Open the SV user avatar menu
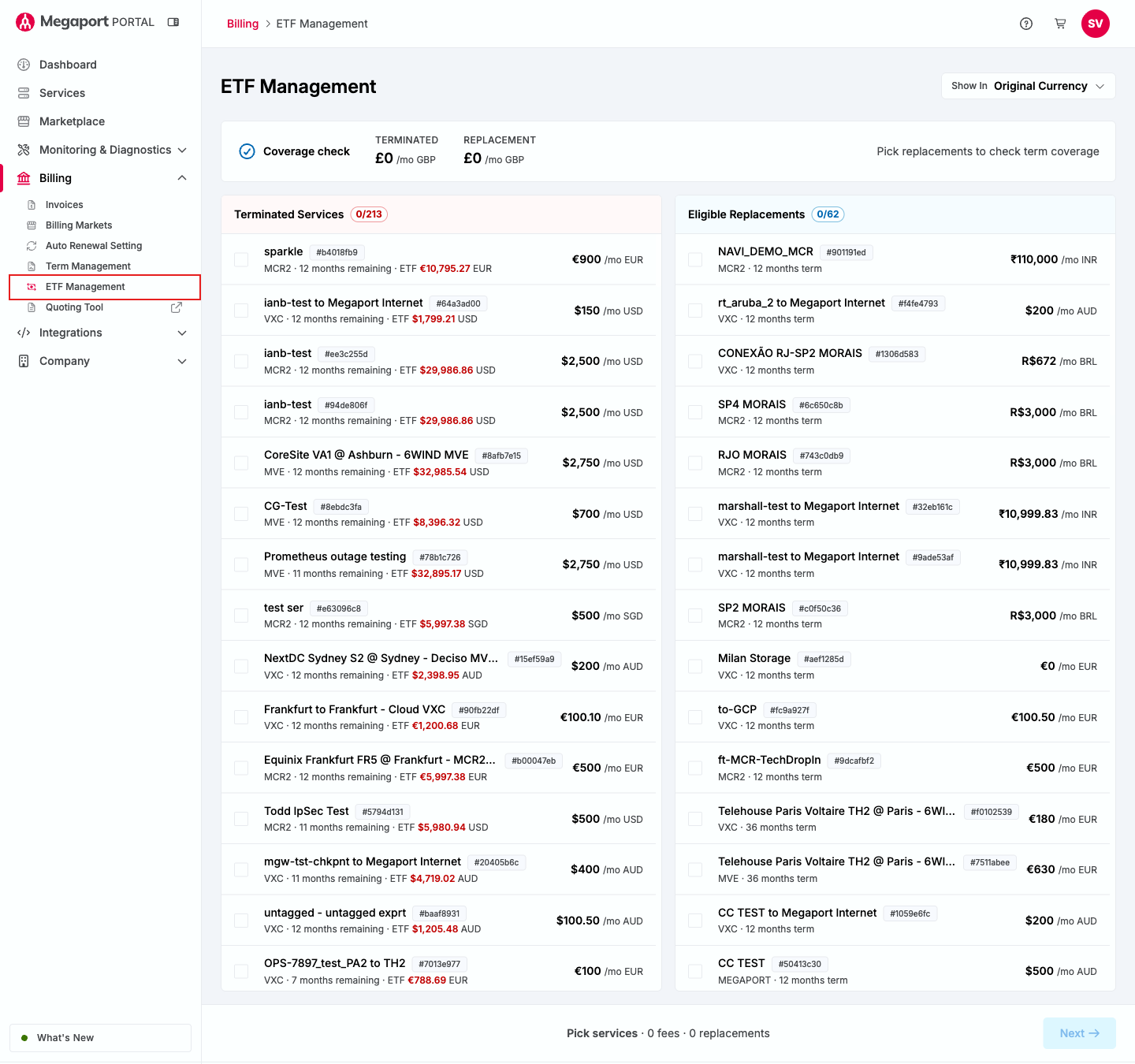This screenshot has width=1135, height=1064. click(x=1096, y=24)
